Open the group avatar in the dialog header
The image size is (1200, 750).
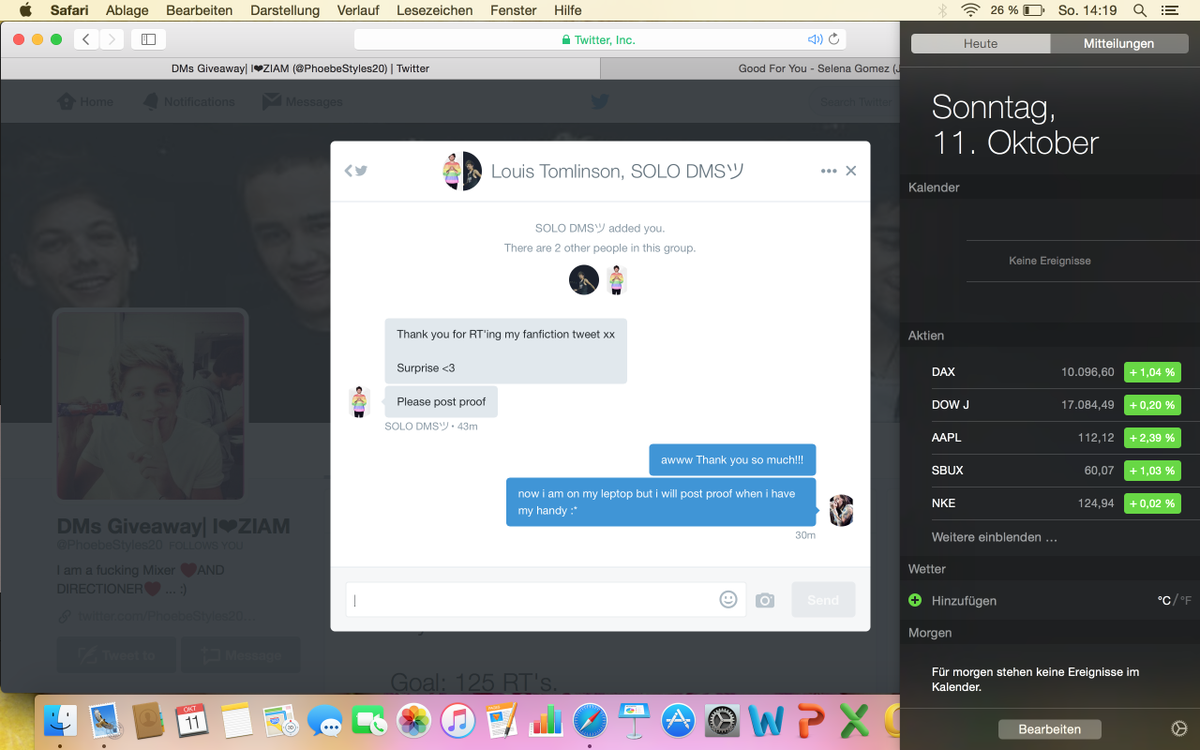point(462,171)
